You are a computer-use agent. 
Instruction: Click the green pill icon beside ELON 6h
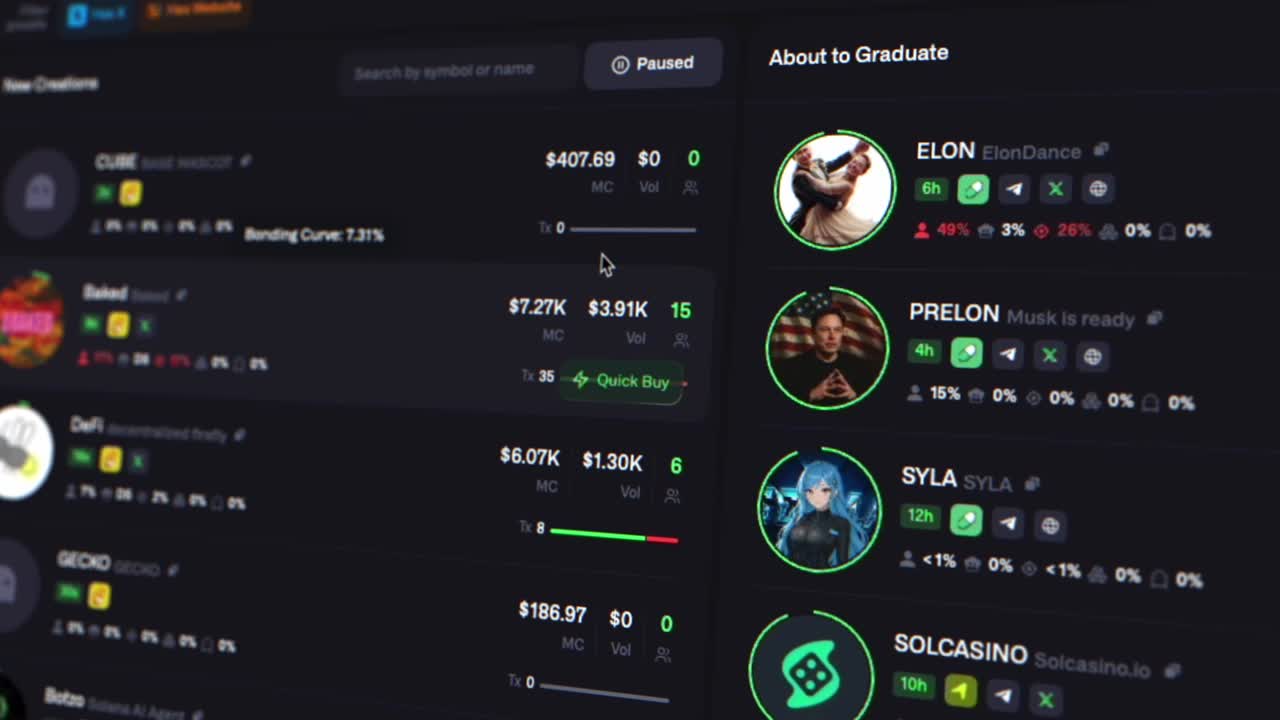(x=973, y=189)
